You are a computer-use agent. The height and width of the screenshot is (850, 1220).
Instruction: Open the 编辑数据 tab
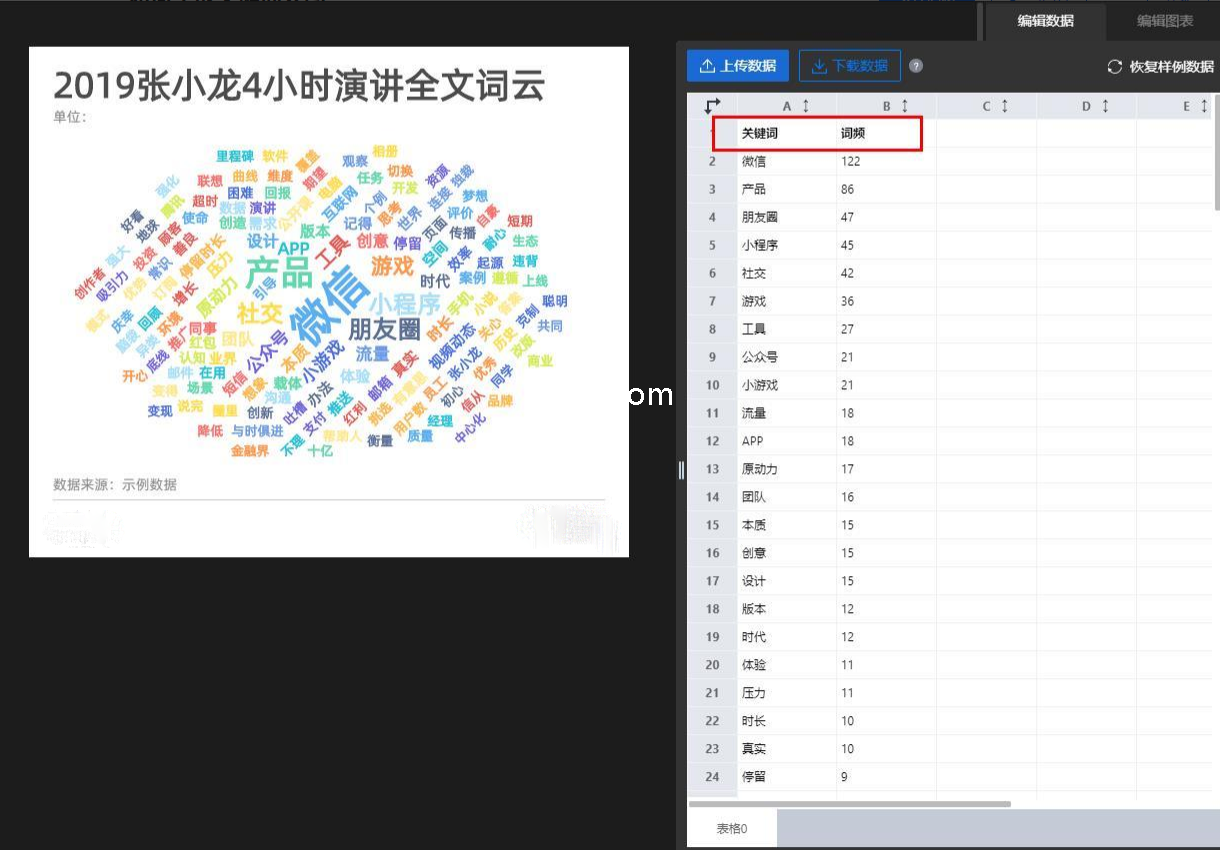click(x=1045, y=21)
